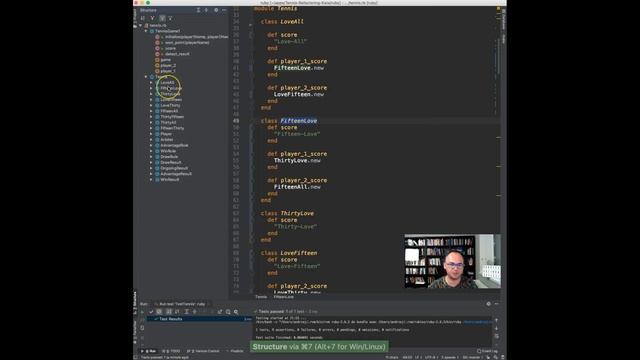Click the soft-wrap icon beside the console
The height and width of the screenshot is (360, 640).
[x=497, y=336]
